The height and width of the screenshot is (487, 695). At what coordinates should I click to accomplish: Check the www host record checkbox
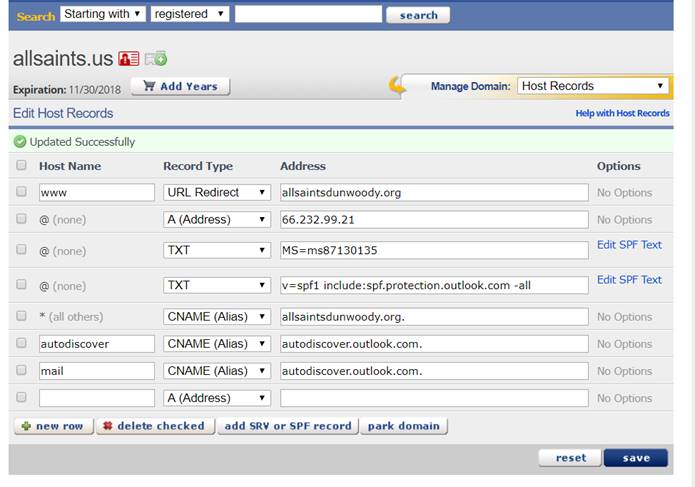[x=22, y=191]
